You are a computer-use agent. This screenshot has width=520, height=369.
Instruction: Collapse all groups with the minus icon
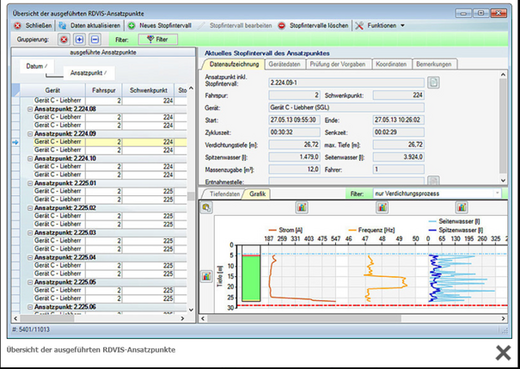(95, 40)
